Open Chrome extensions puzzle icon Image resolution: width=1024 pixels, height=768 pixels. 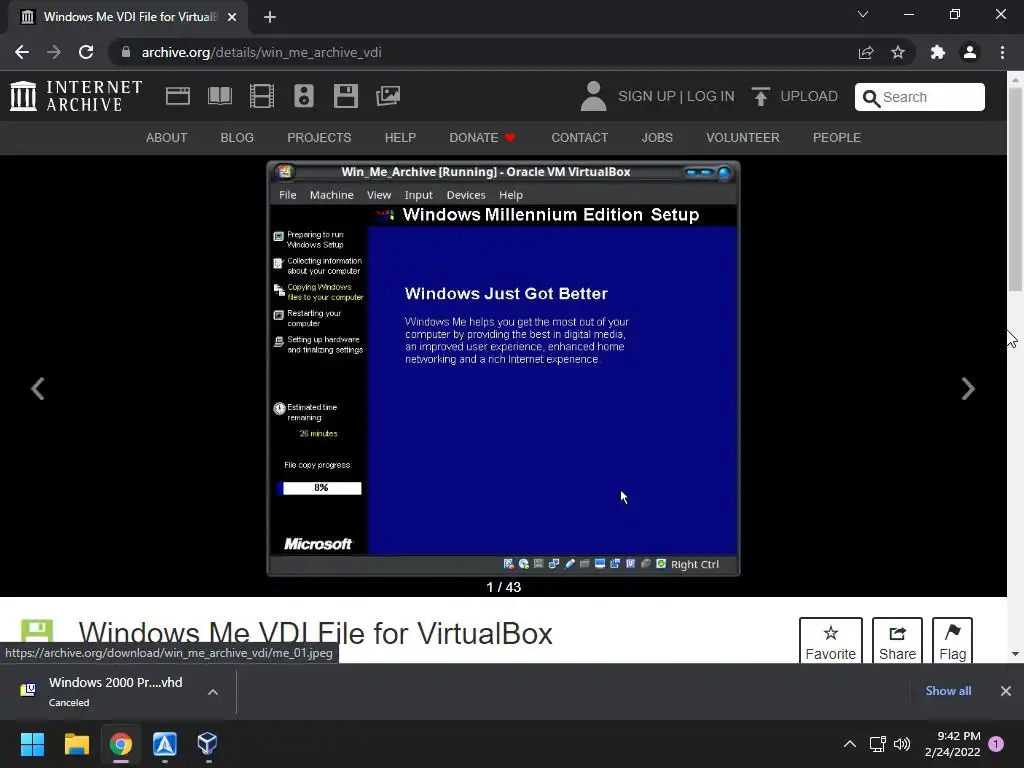938,52
